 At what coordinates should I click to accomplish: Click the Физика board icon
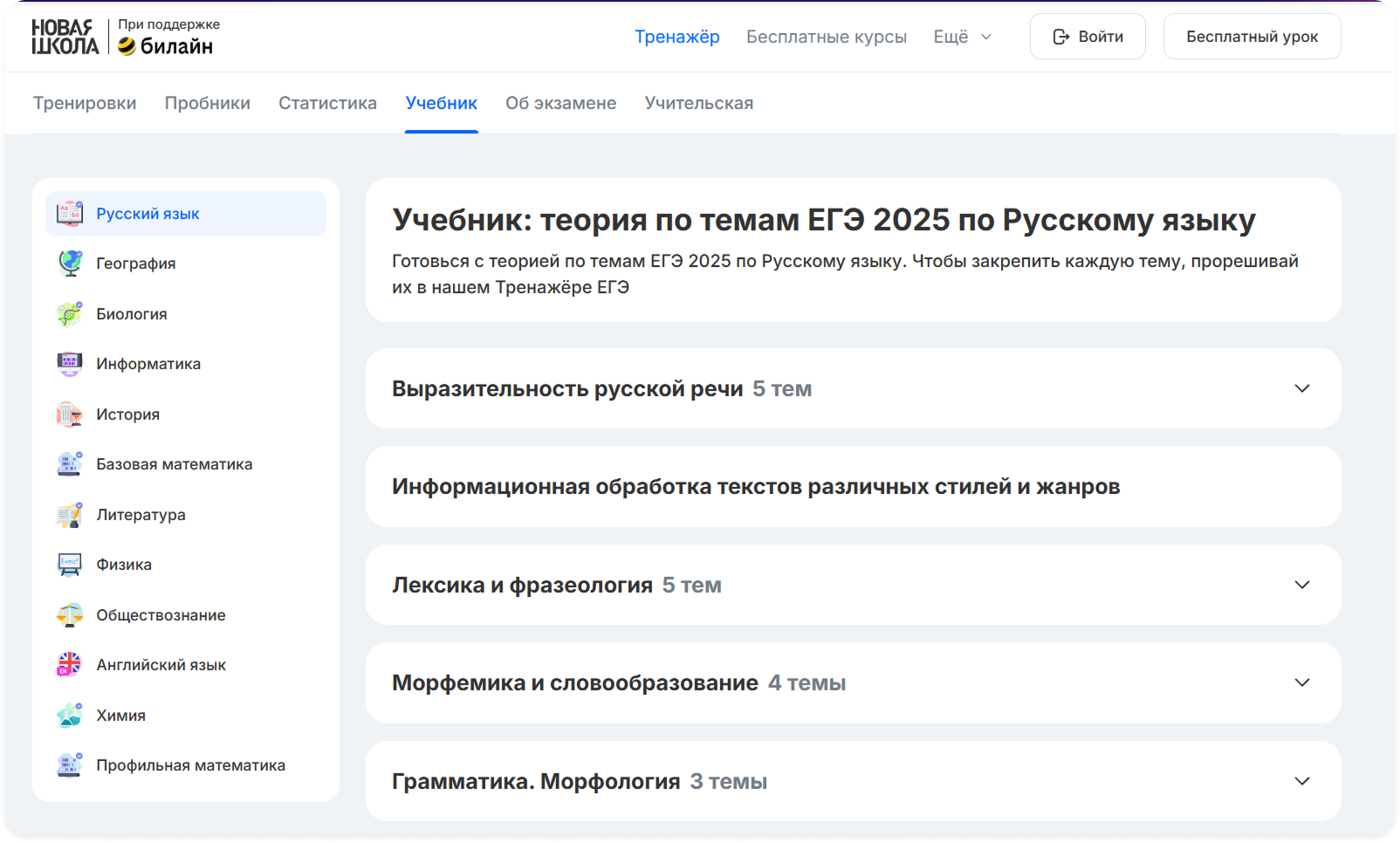point(70,565)
